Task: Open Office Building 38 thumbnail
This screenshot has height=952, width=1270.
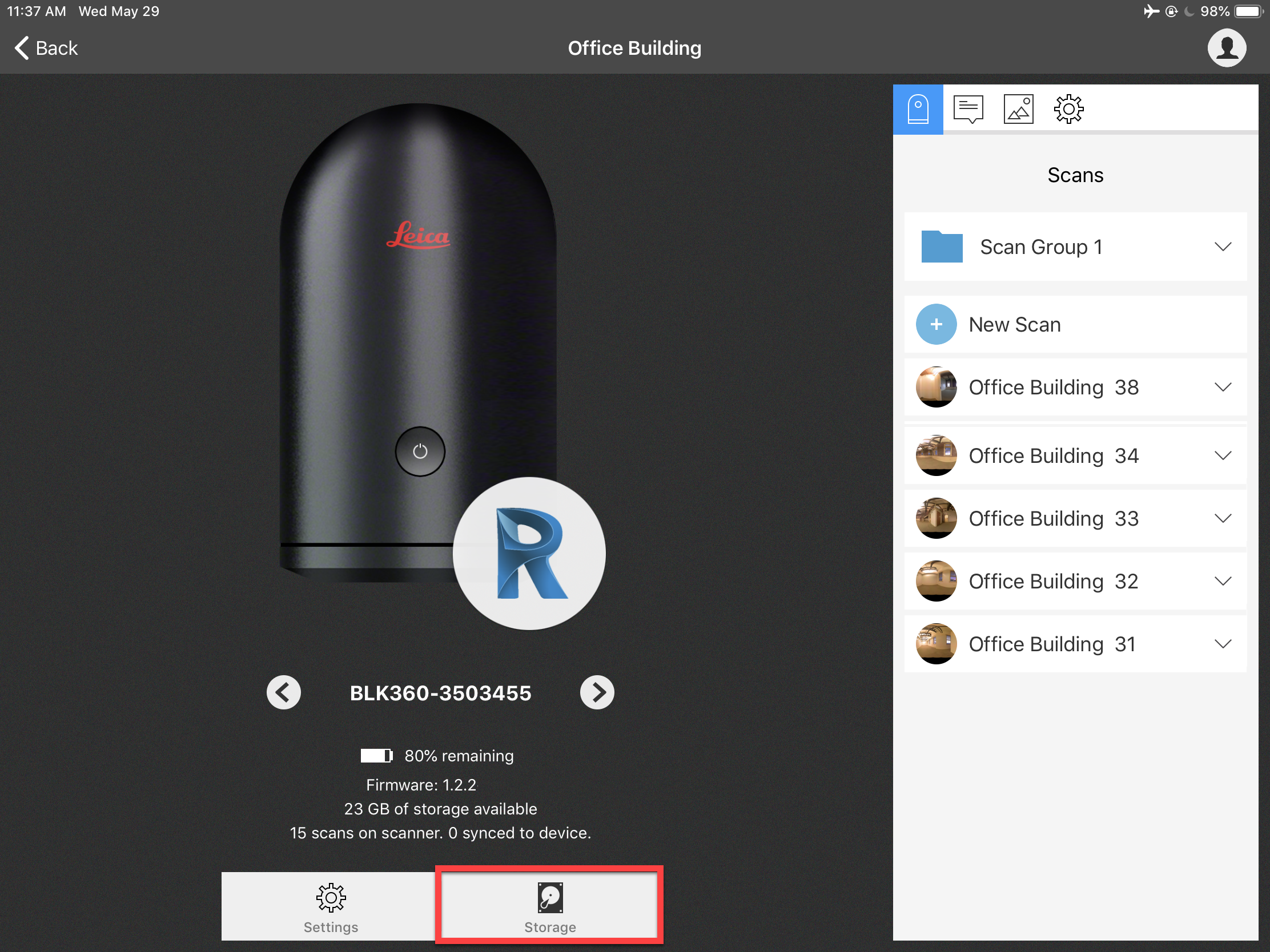Action: 936,388
